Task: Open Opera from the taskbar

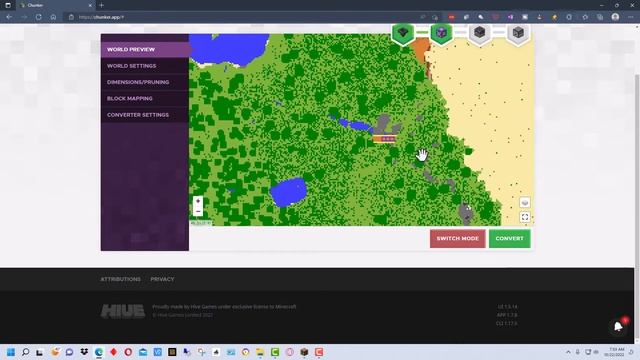Action: [x=128, y=352]
